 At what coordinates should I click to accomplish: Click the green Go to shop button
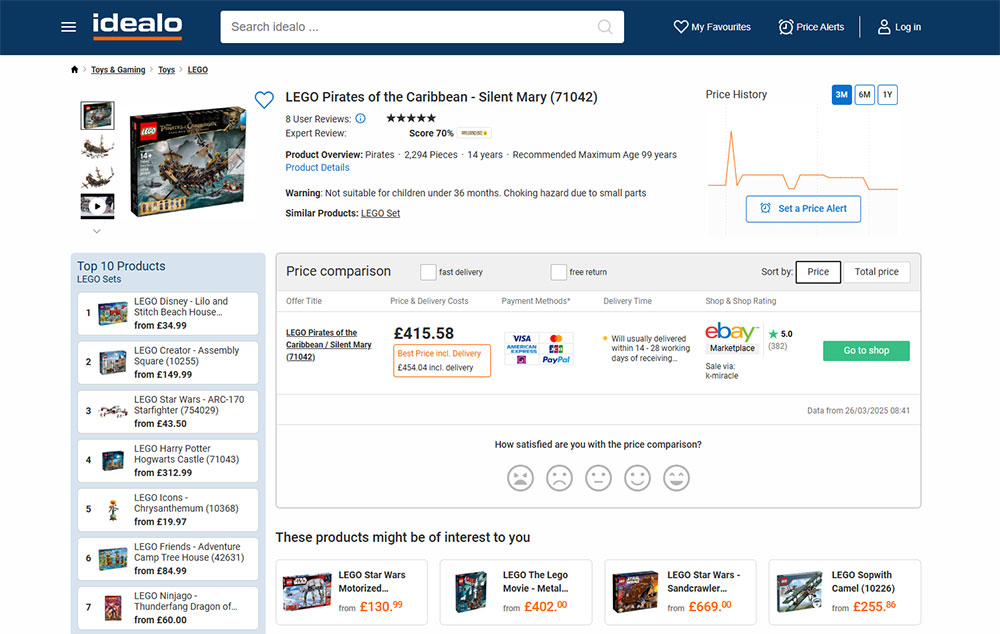866,350
